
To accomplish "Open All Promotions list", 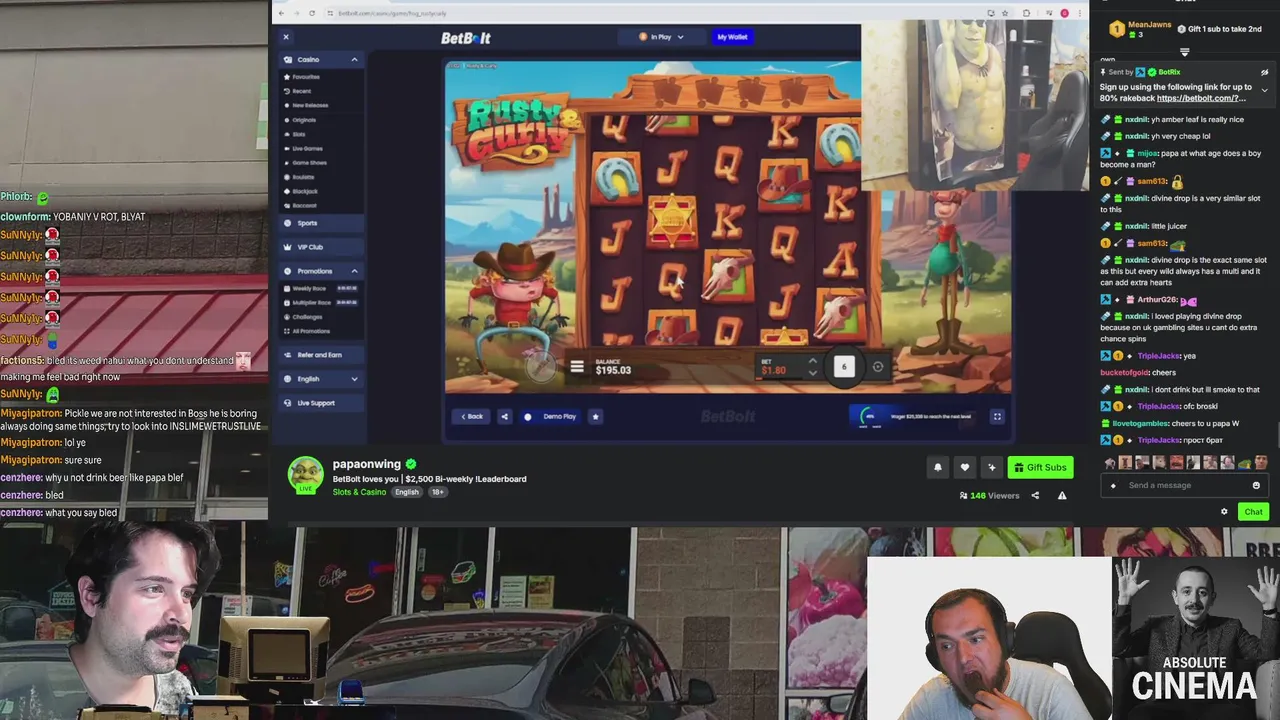I will point(308,331).
